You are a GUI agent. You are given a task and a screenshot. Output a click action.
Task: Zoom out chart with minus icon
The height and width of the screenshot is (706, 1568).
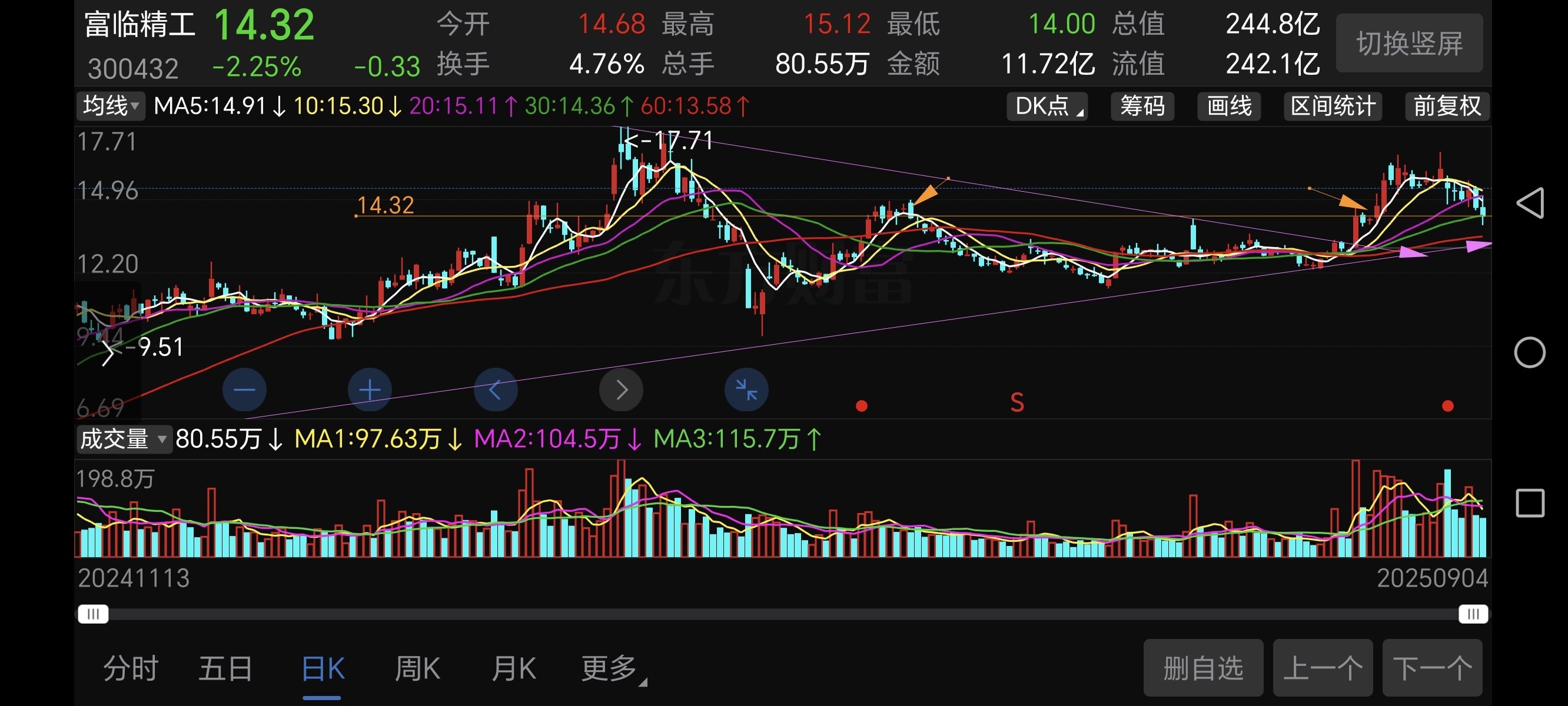[244, 389]
